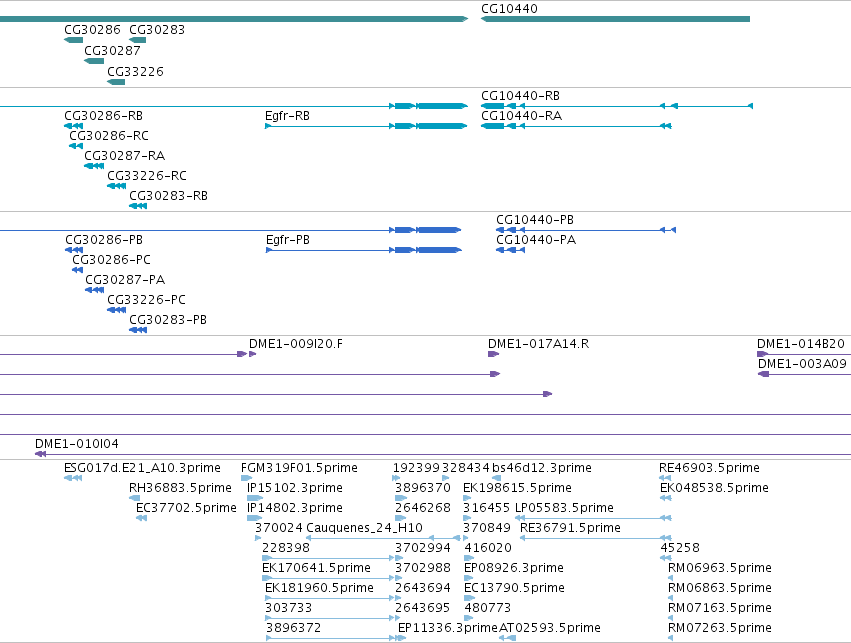Select the CG30286-PB protein label
851x643 pixels.
point(104,240)
